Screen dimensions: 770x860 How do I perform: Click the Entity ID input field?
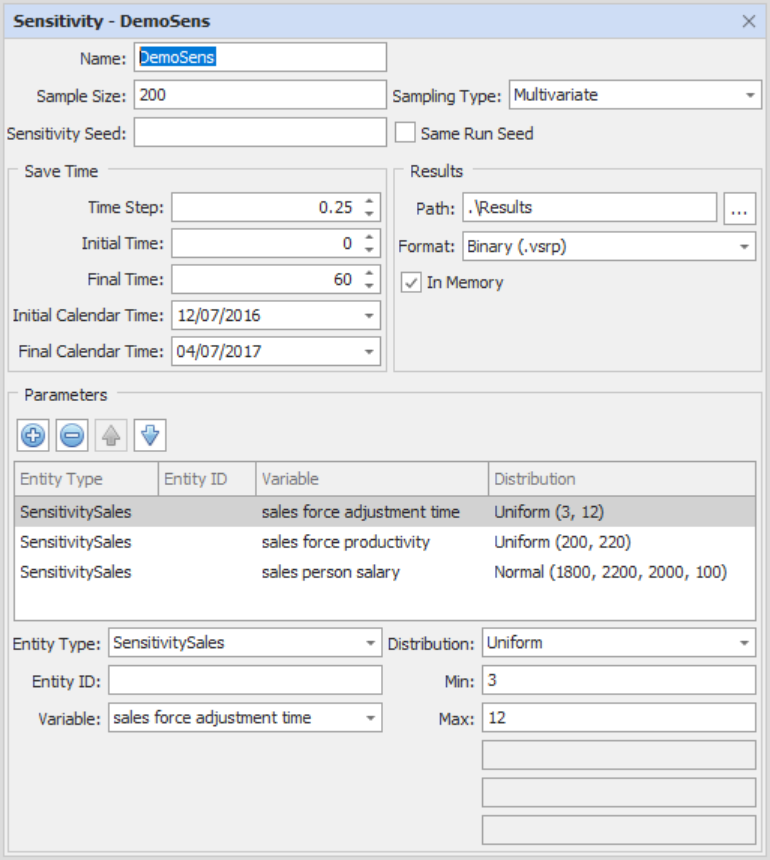245,681
